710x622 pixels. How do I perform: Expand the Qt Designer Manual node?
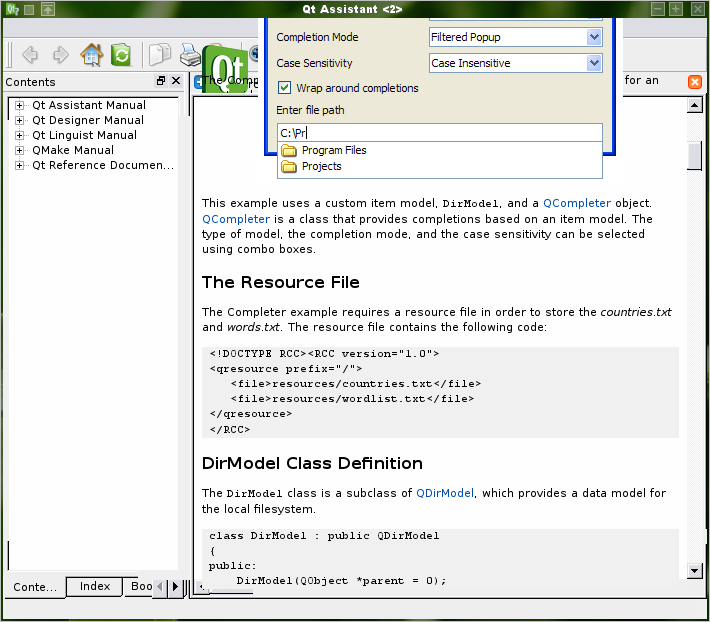pos(19,120)
